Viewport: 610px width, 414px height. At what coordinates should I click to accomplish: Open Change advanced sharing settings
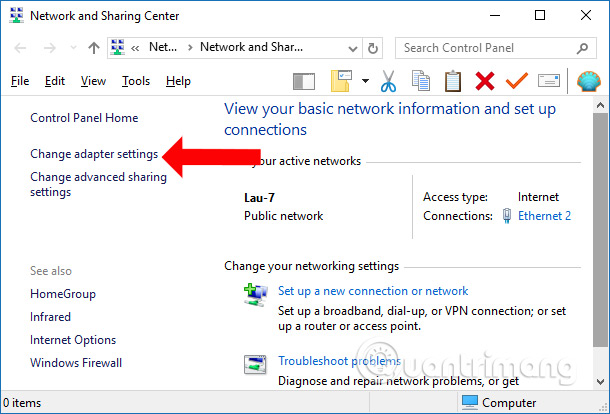point(98,184)
